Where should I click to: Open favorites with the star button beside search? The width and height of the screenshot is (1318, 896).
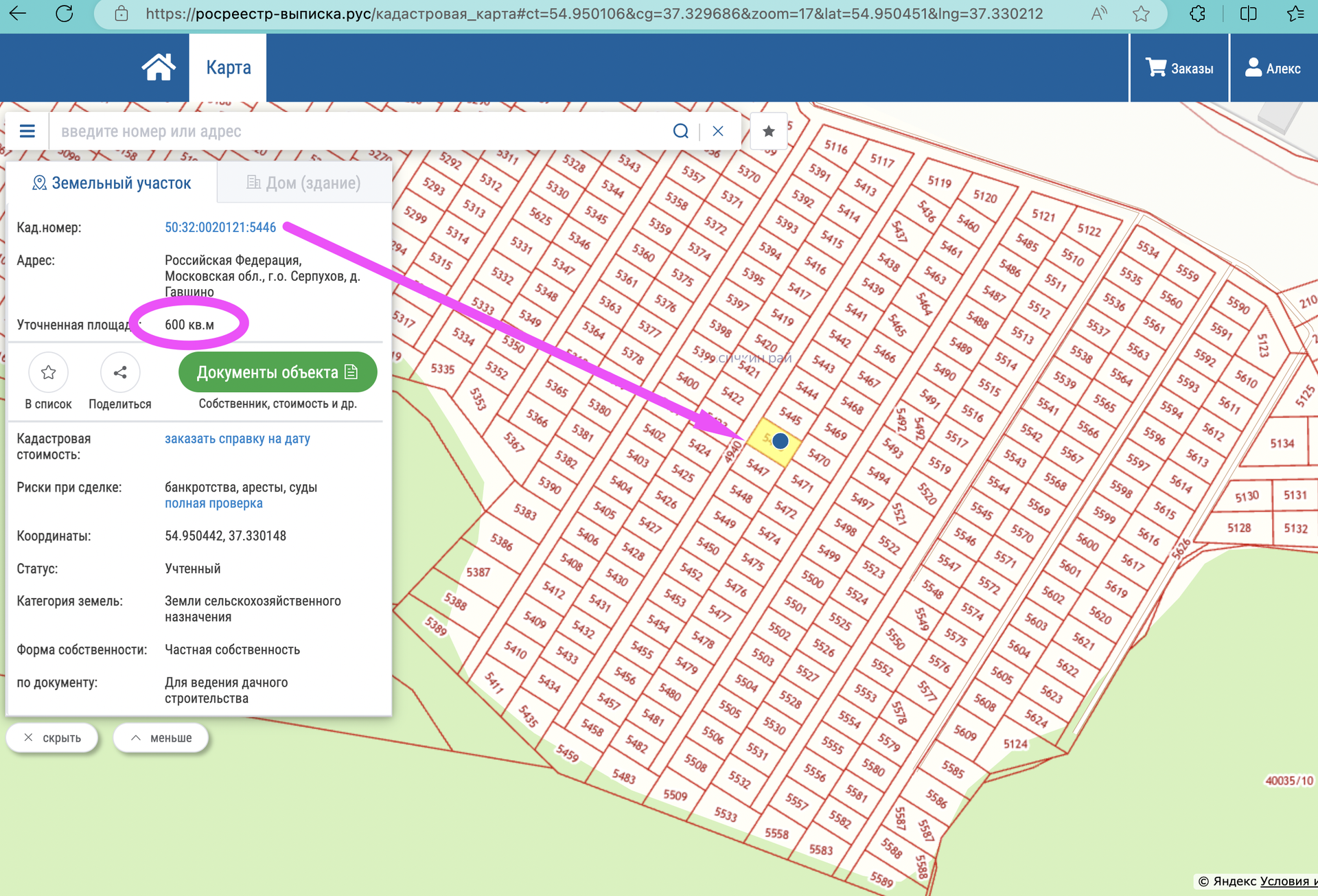coord(768,131)
